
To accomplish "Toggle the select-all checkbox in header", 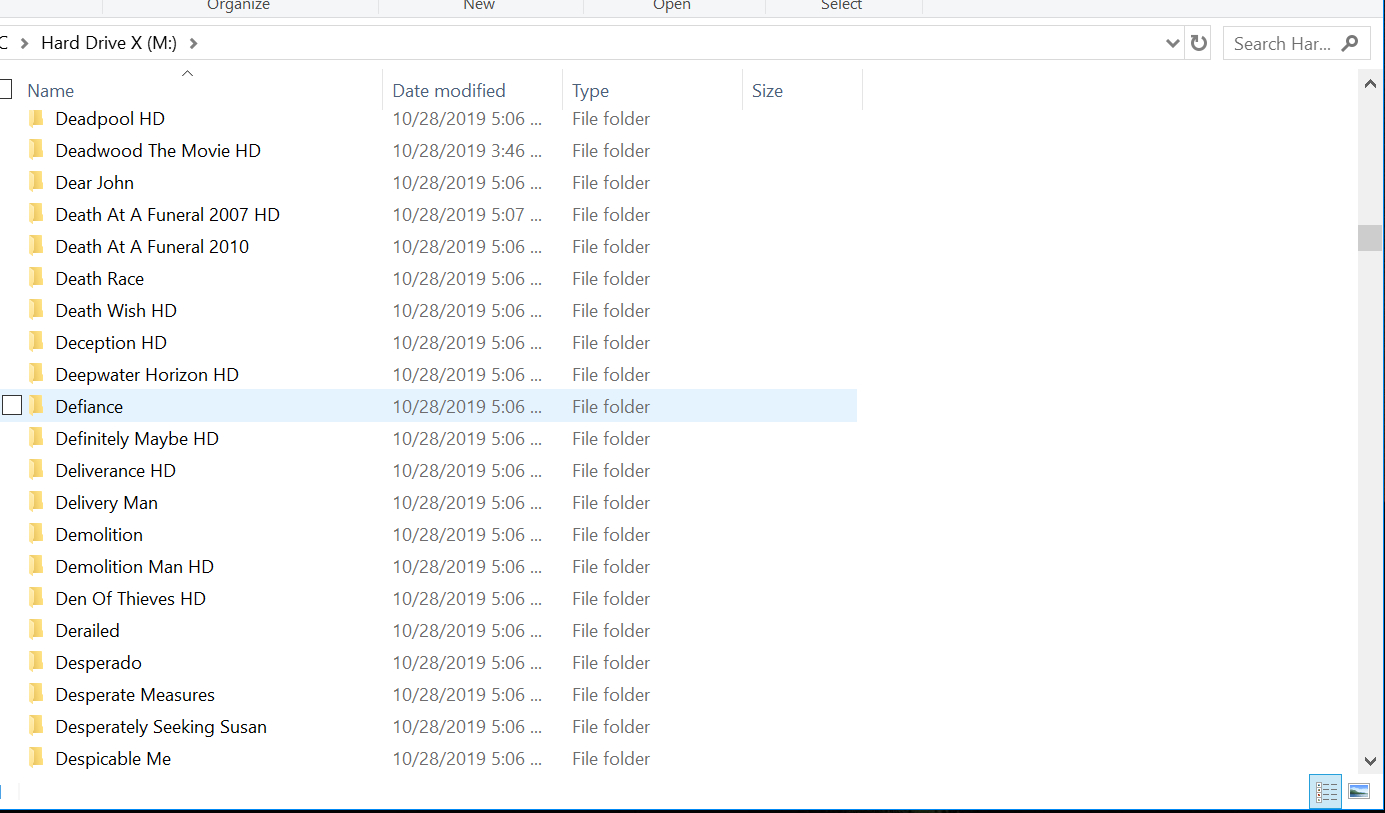I will [5, 90].
